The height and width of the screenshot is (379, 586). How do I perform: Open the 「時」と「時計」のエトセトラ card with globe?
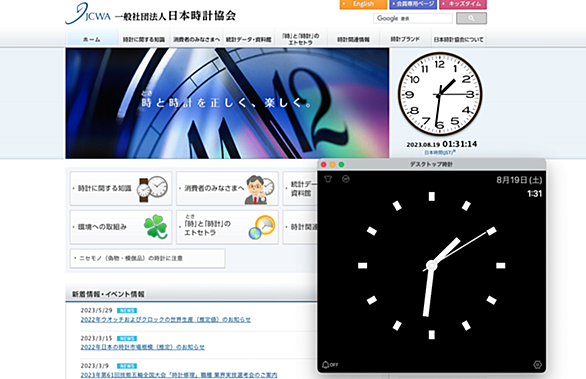coord(227,227)
